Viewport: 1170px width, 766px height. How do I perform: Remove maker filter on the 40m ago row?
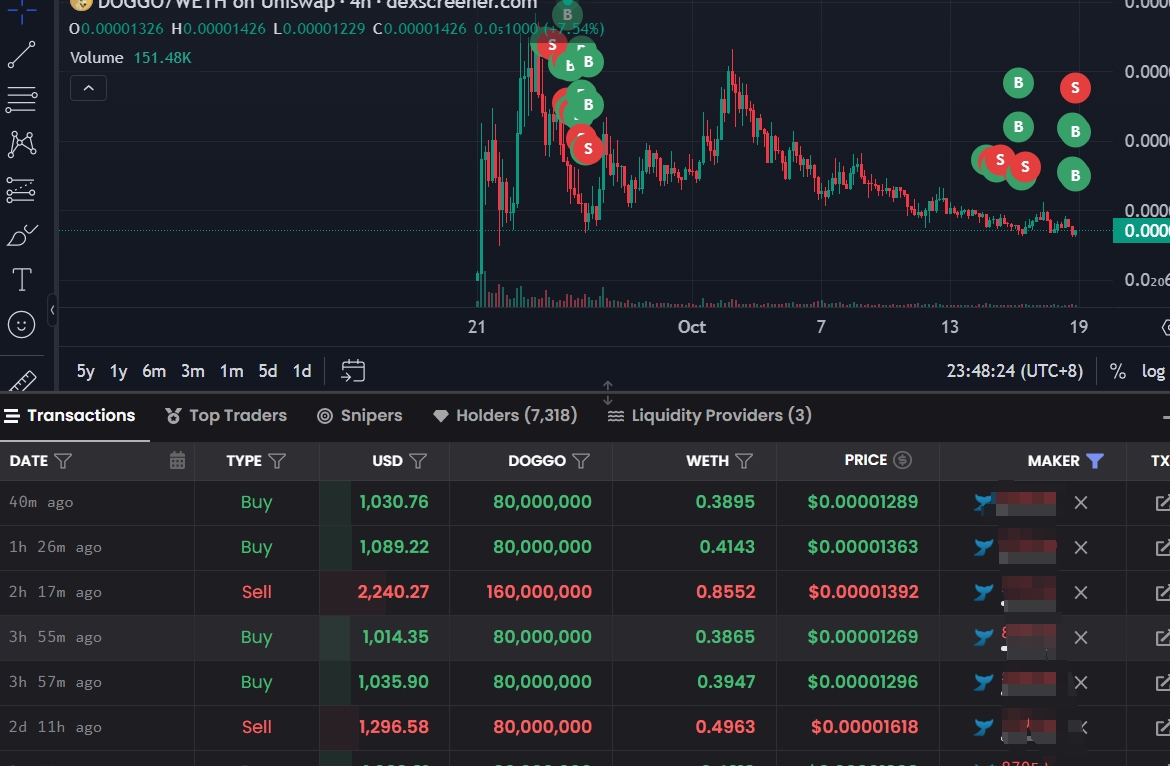(1080, 503)
